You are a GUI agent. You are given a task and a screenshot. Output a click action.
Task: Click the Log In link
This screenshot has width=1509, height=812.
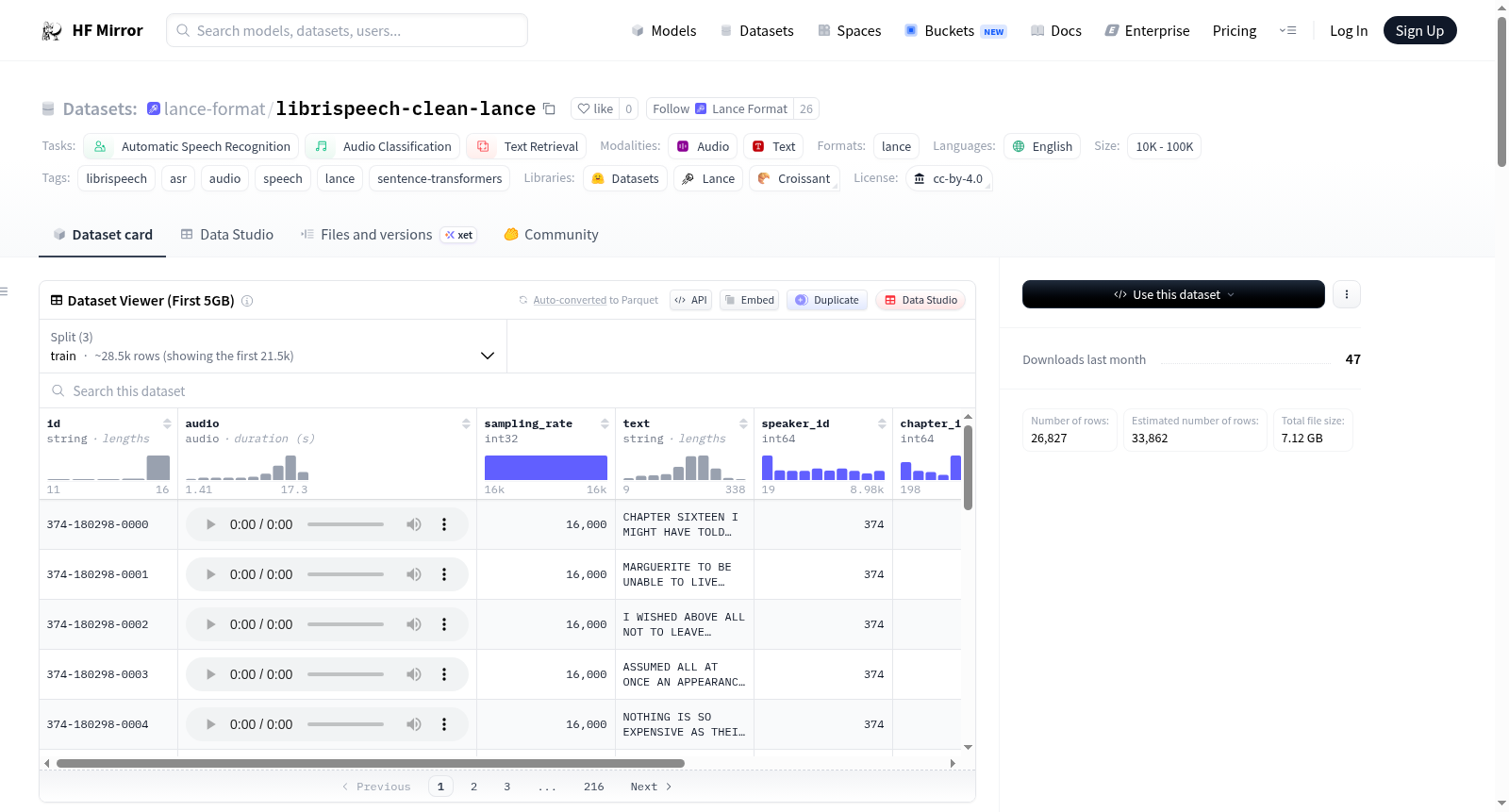tap(1349, 31)
